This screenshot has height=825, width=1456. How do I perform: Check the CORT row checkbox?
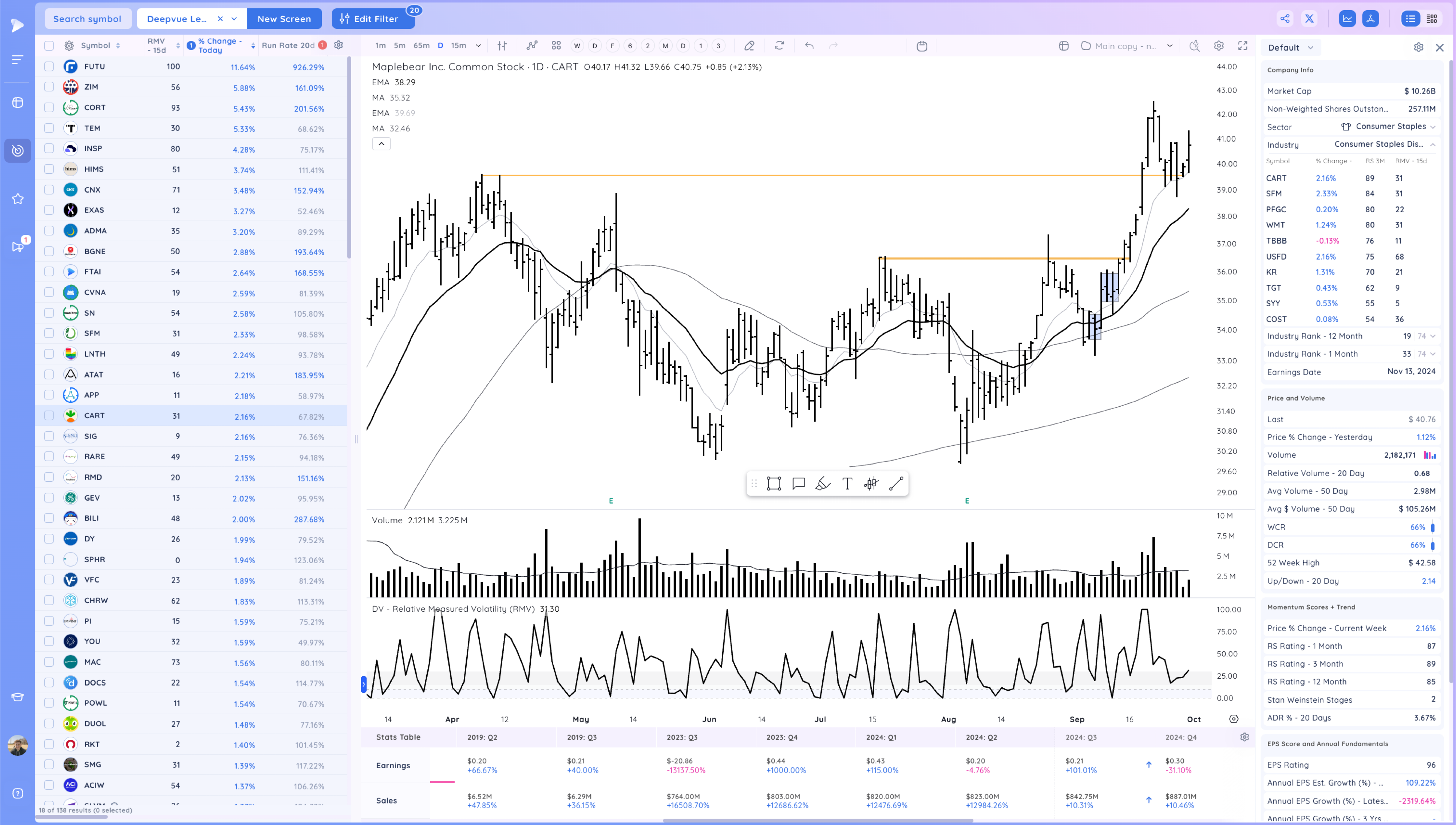[x=49, y=107]
